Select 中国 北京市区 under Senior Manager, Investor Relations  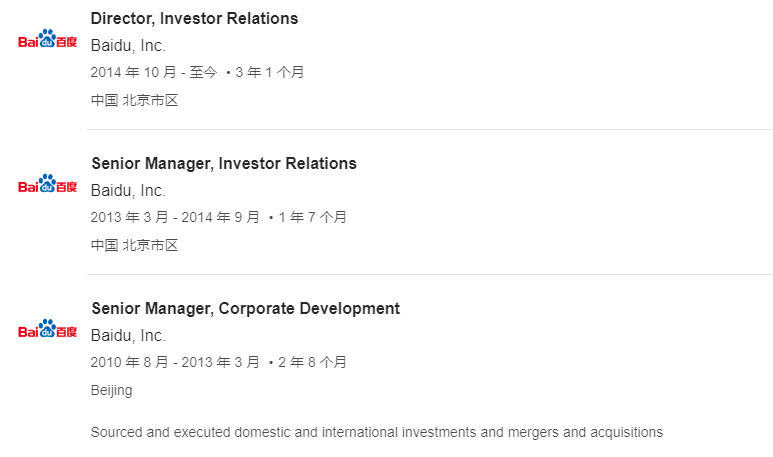[x=134, y=245]
